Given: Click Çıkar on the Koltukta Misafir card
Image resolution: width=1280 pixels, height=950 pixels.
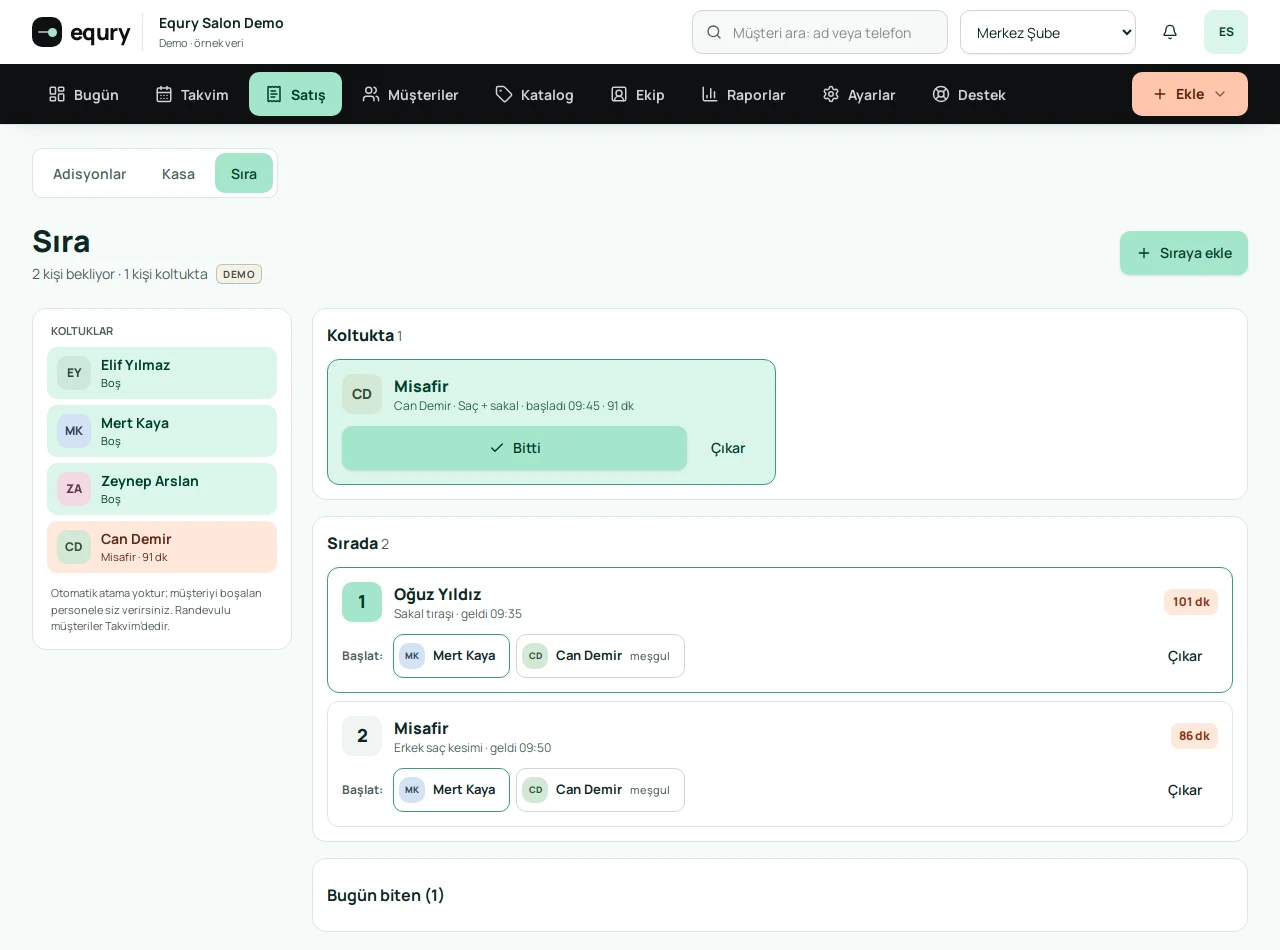Looking at the screenshot, I should pos(728,448).
